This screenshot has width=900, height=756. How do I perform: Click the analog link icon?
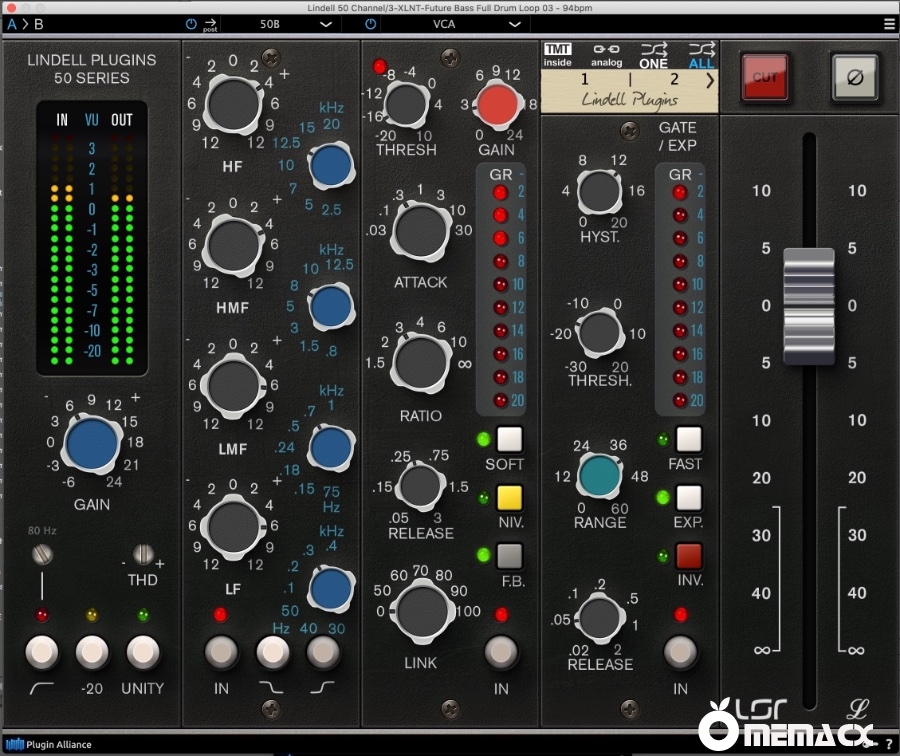(606, 54)
